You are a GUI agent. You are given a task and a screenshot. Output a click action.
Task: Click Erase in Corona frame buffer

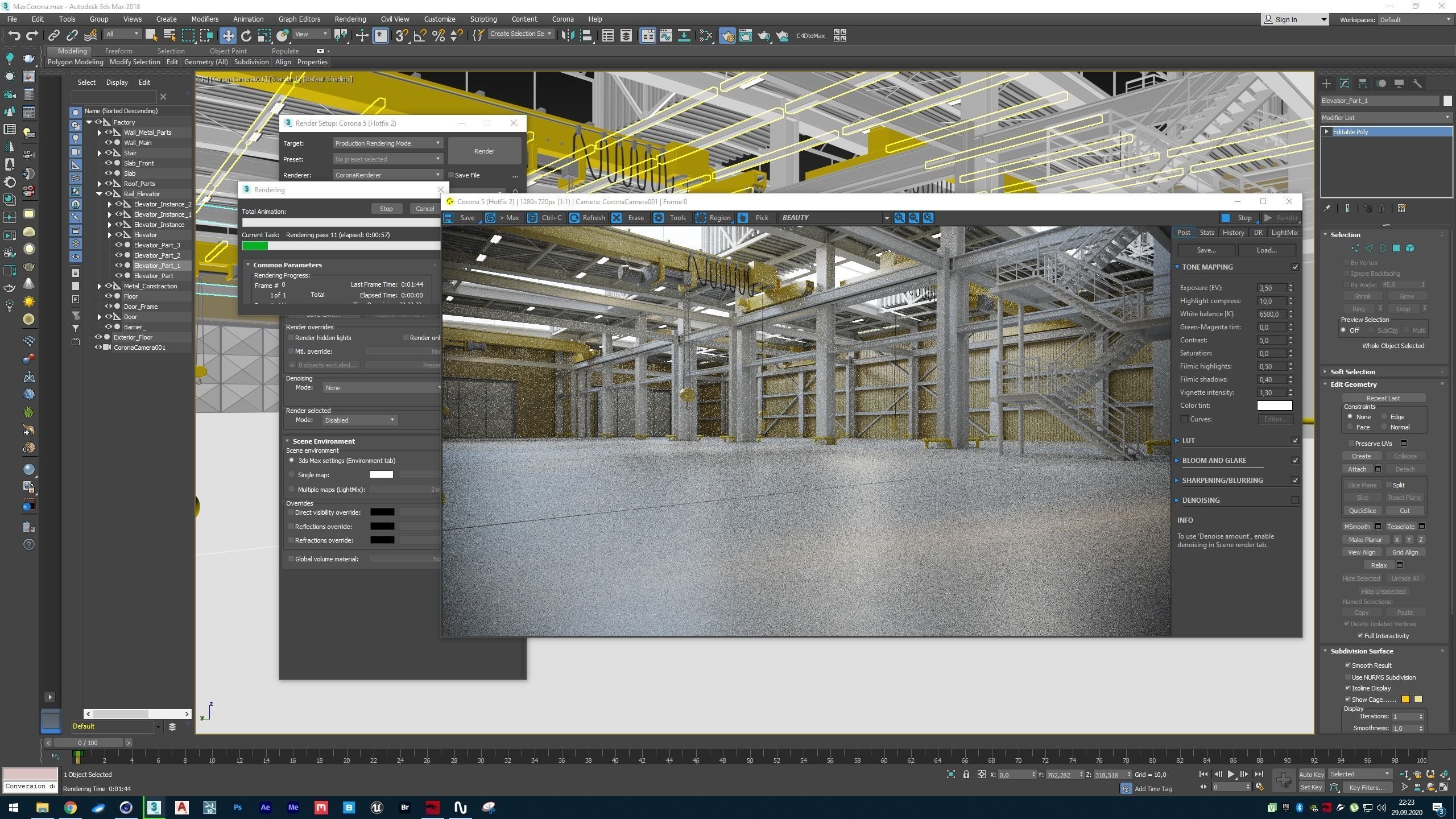click(x=628, y=218)
